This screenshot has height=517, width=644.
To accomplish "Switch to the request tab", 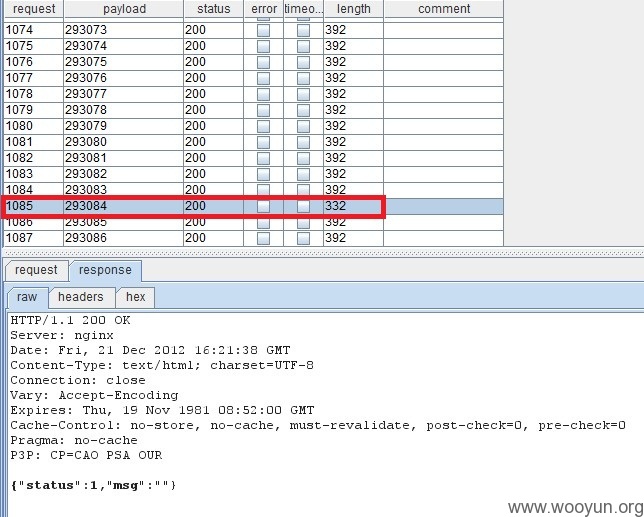I will click(x=36, y=270).
